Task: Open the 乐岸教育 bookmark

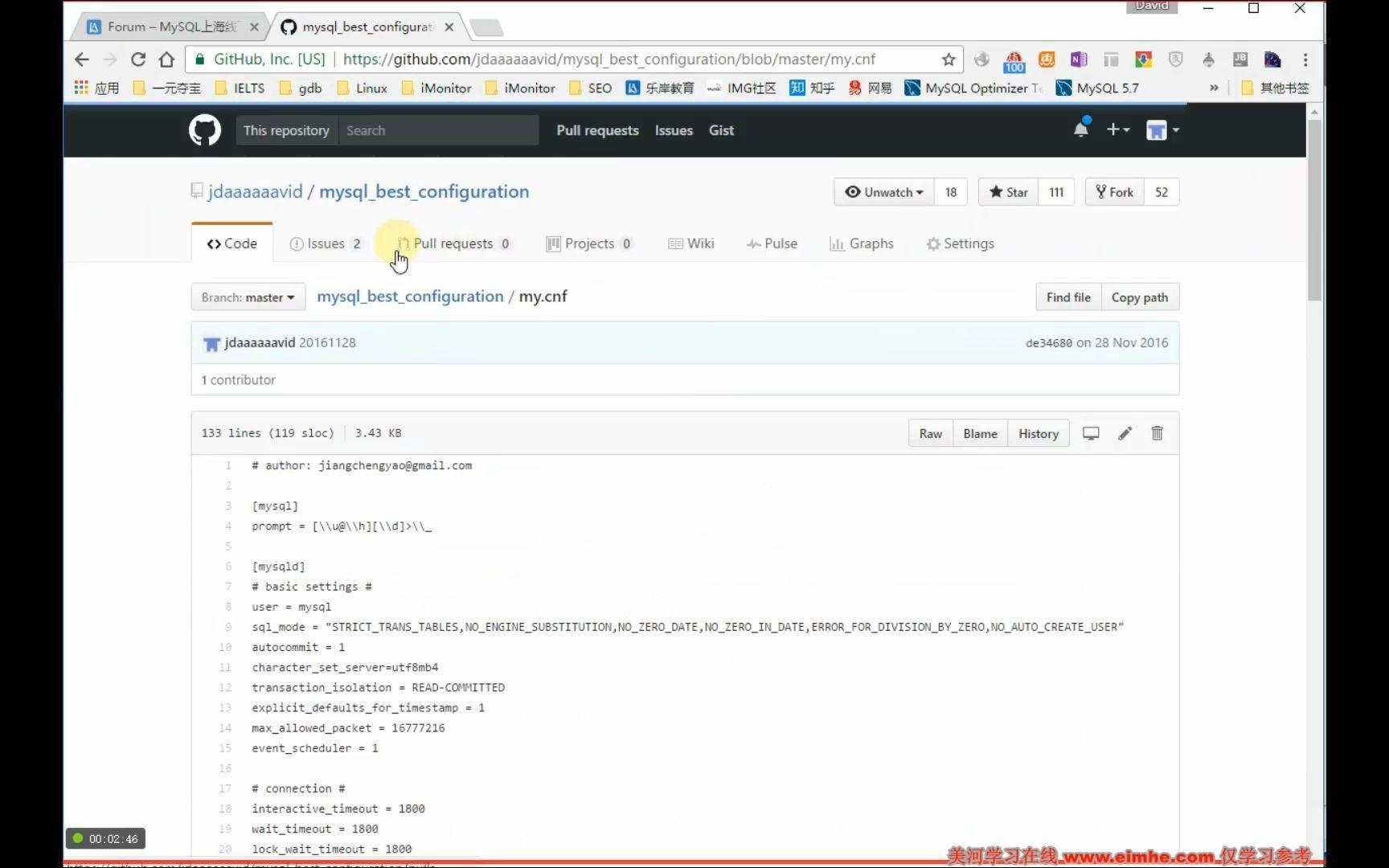Action: tap(660, 88)
